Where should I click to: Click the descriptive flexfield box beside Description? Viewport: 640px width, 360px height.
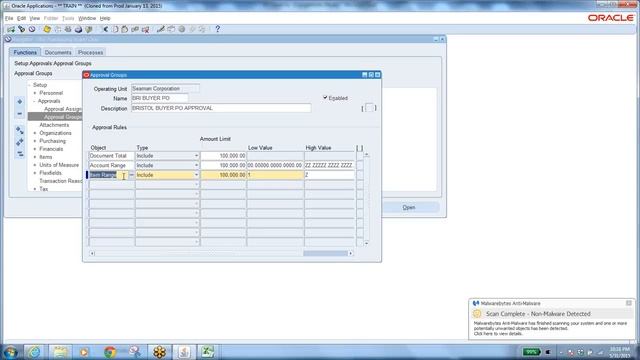coord(369,108)
